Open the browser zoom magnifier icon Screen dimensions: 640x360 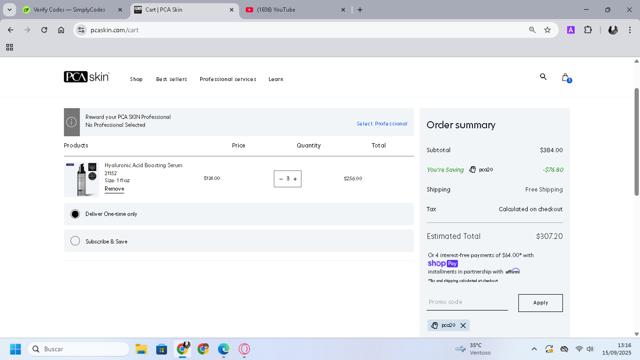(x=532, y=30)
